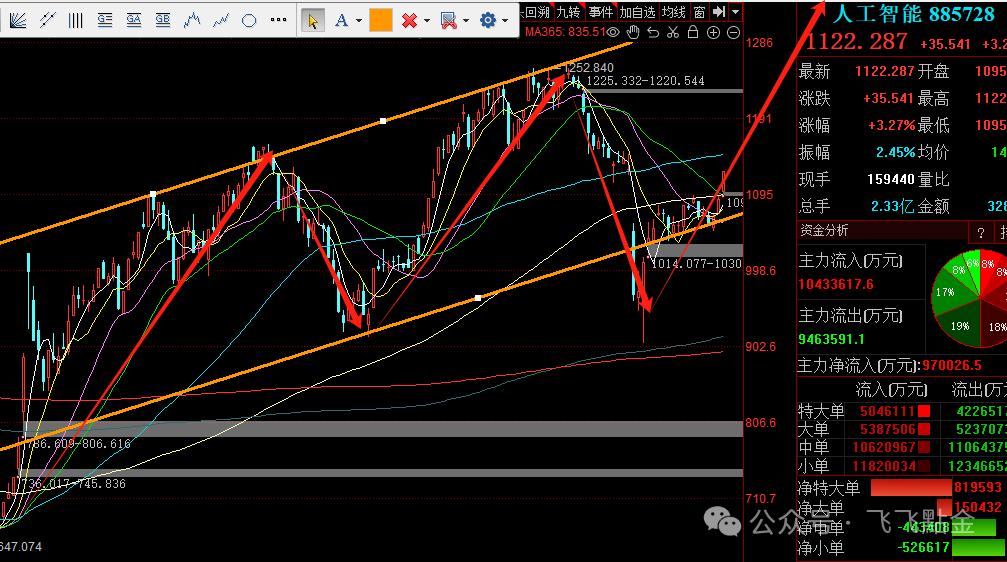Click the orange color swatch
Viewport: 1007px width, 562px height.
pyautogui.click(x=380, y=20)
